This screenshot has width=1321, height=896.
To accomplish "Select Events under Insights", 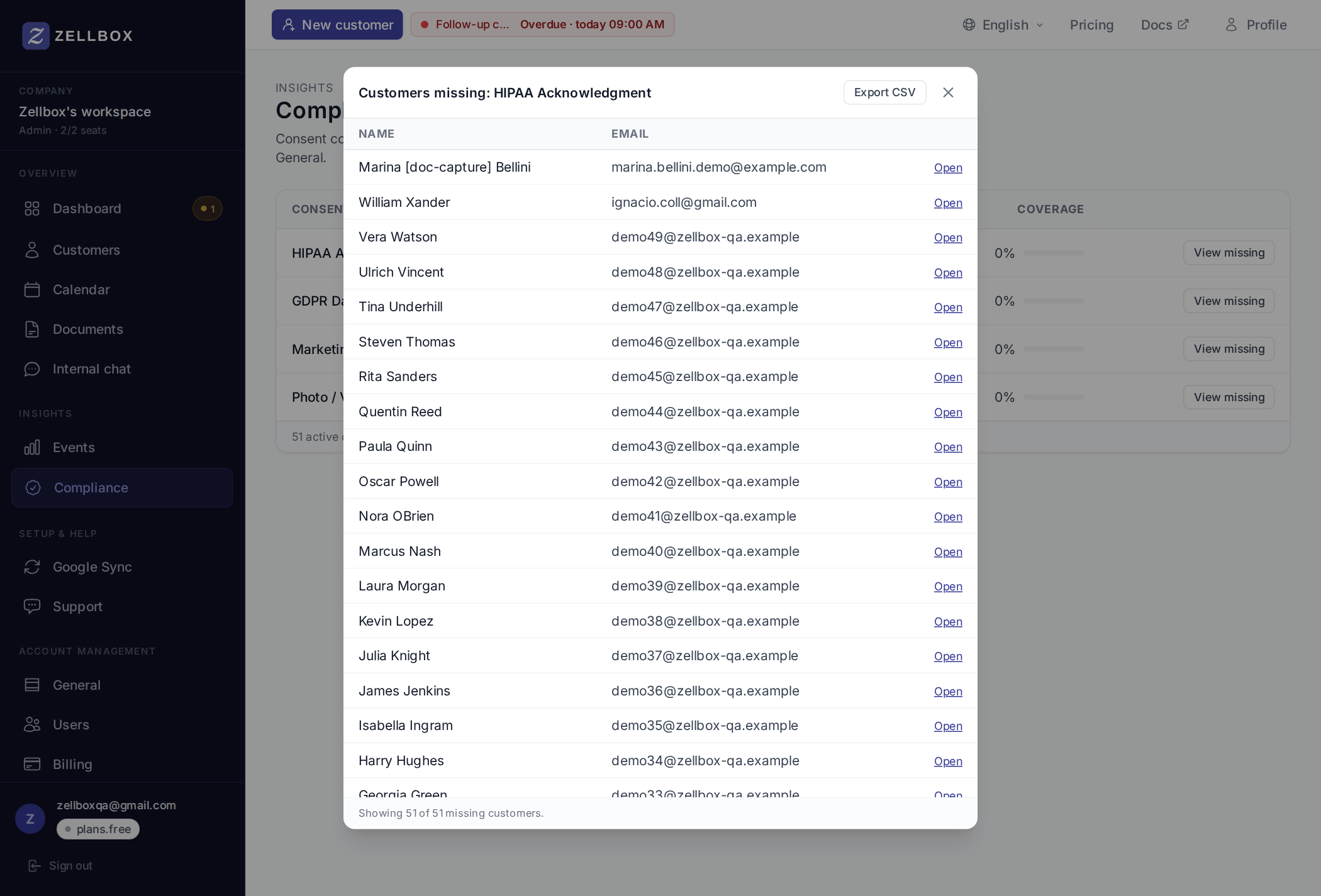I will pos(122,448).
